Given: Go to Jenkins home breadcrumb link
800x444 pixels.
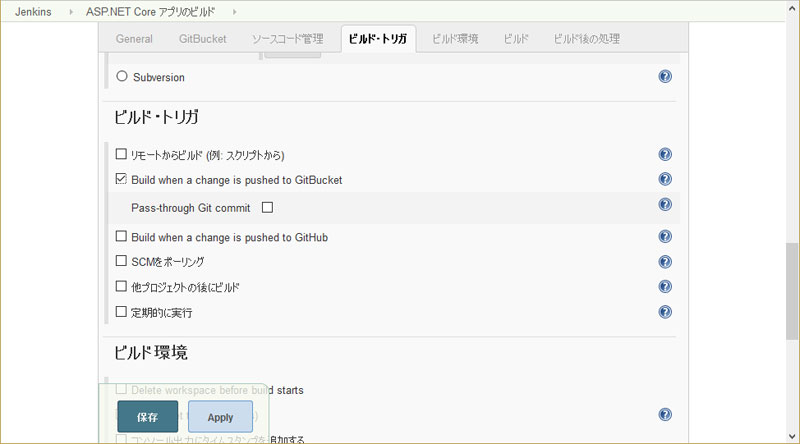Looking at the screenshot, I should point(33,12).
